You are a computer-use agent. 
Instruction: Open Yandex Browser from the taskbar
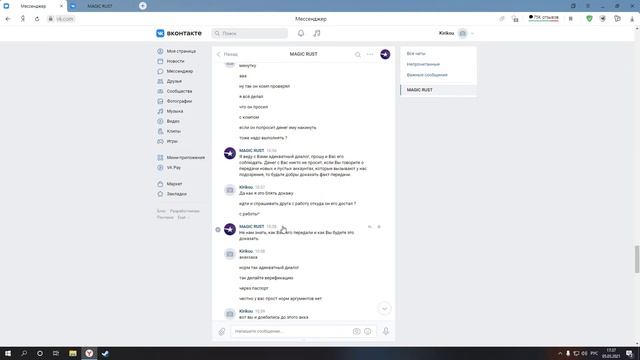tap(89, 353)
